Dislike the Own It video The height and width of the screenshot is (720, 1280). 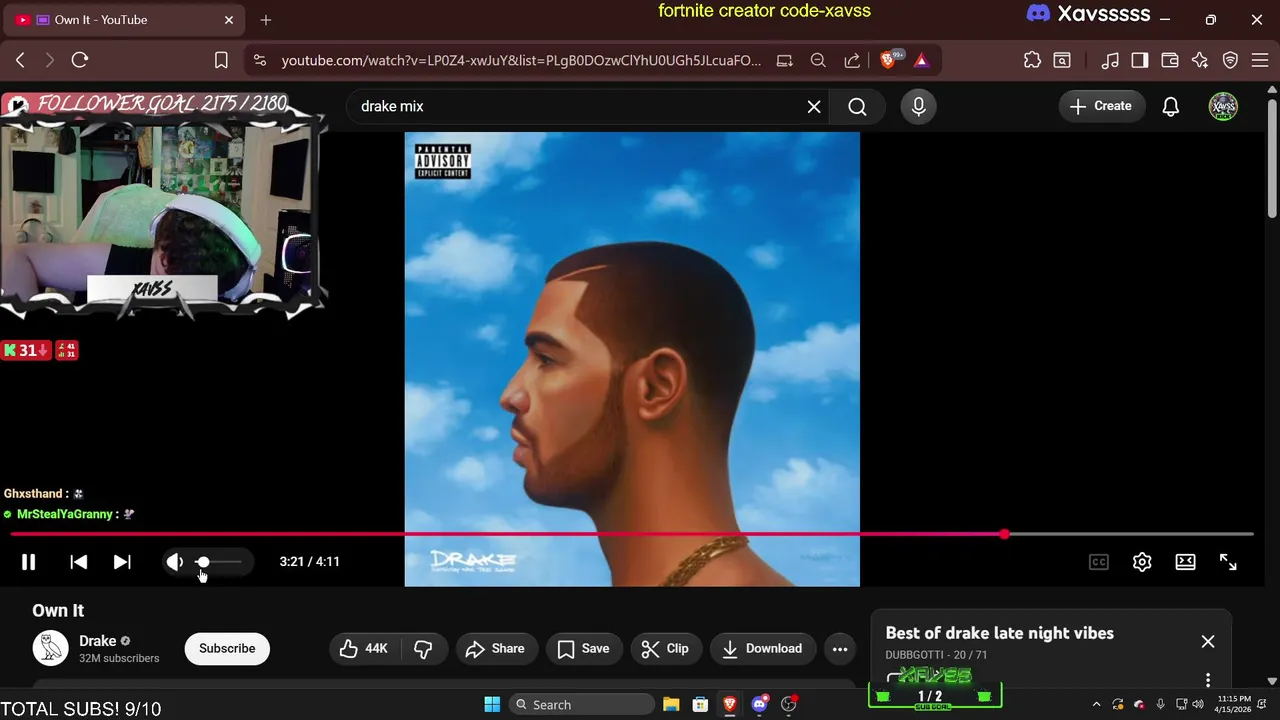tap(424, 649)
